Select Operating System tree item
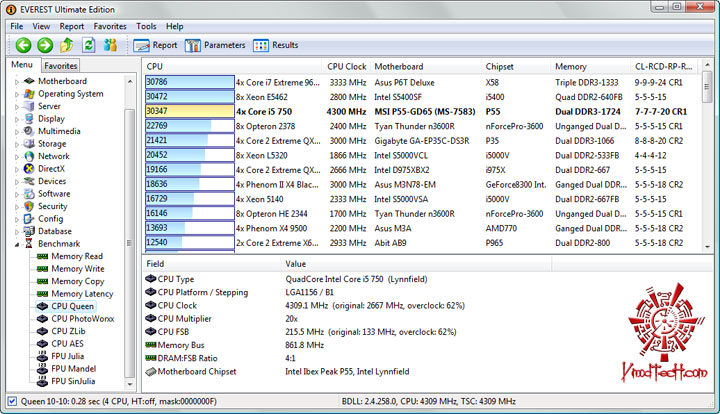720x414 pixels. (71, 94)
